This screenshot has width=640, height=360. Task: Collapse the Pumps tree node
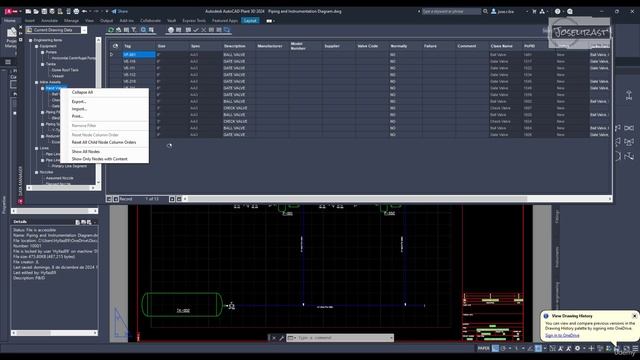(42, 52)
